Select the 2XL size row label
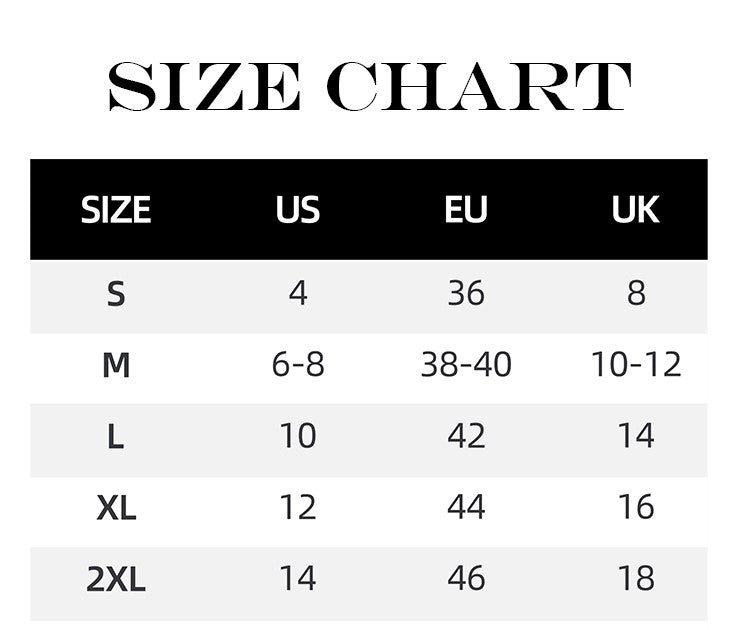The width and height of the screenshot is (737, 630). [116, 579]
